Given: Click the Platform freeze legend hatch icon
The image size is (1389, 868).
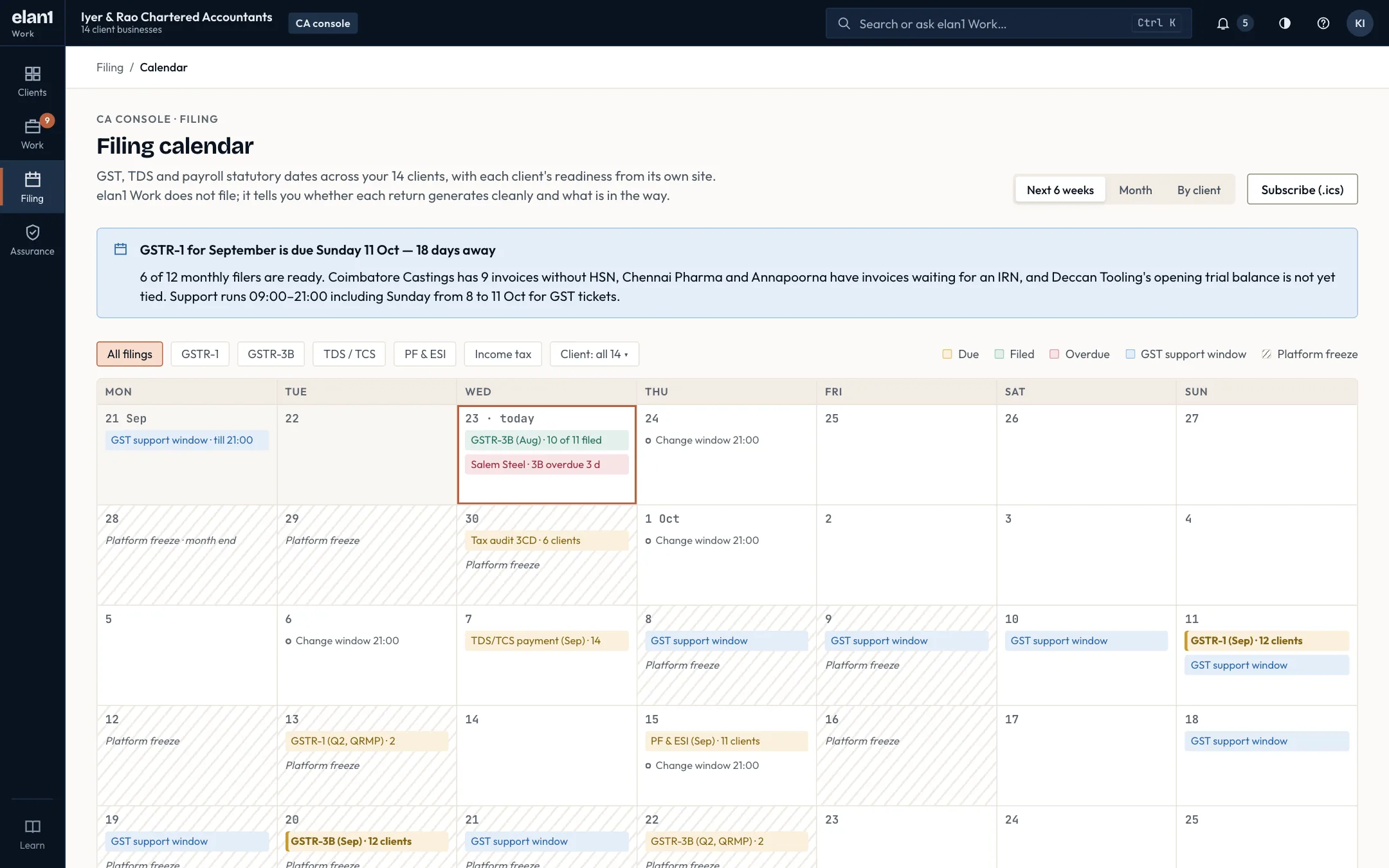Looking at the screenshot, I should pos(1266,354).
